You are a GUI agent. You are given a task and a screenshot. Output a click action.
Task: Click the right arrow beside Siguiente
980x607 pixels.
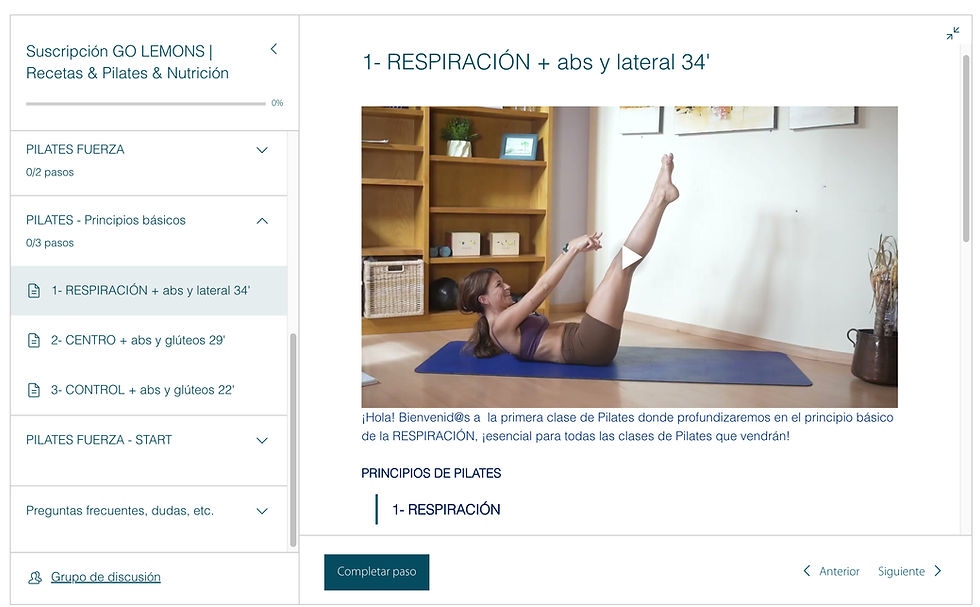point(938,571)
